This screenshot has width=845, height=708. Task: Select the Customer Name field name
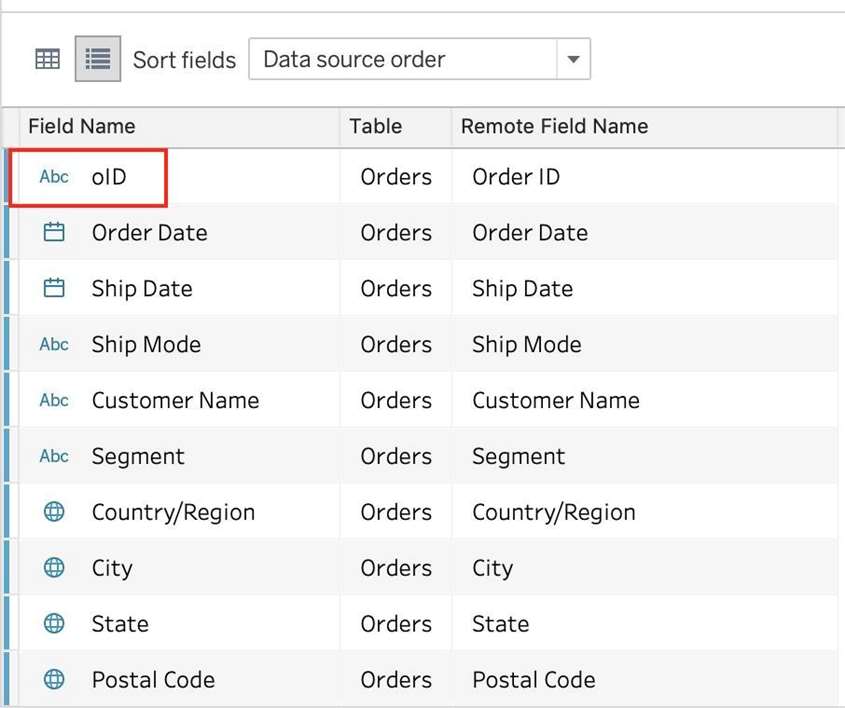coord(175,401)
